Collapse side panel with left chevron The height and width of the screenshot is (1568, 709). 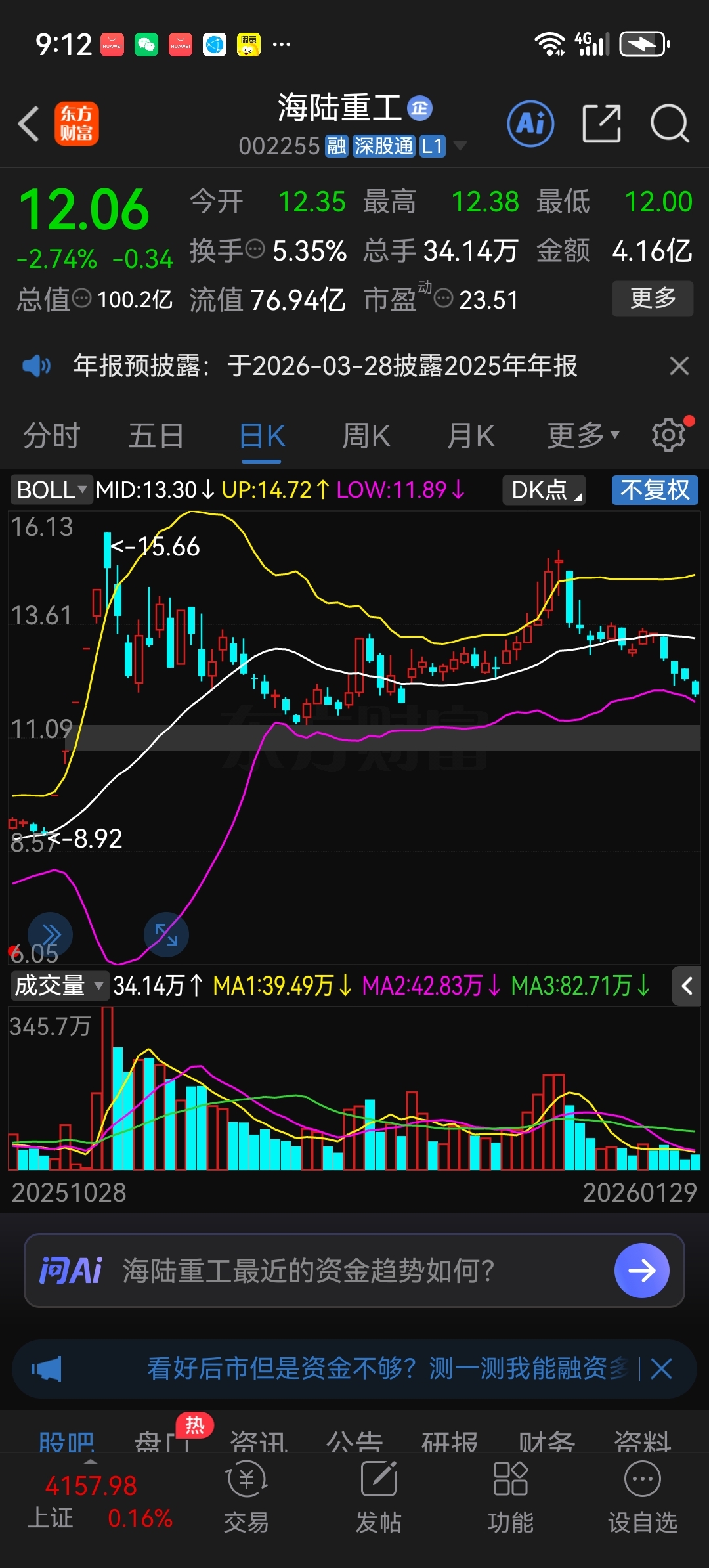pyautogui.click(x=687, y=986)
